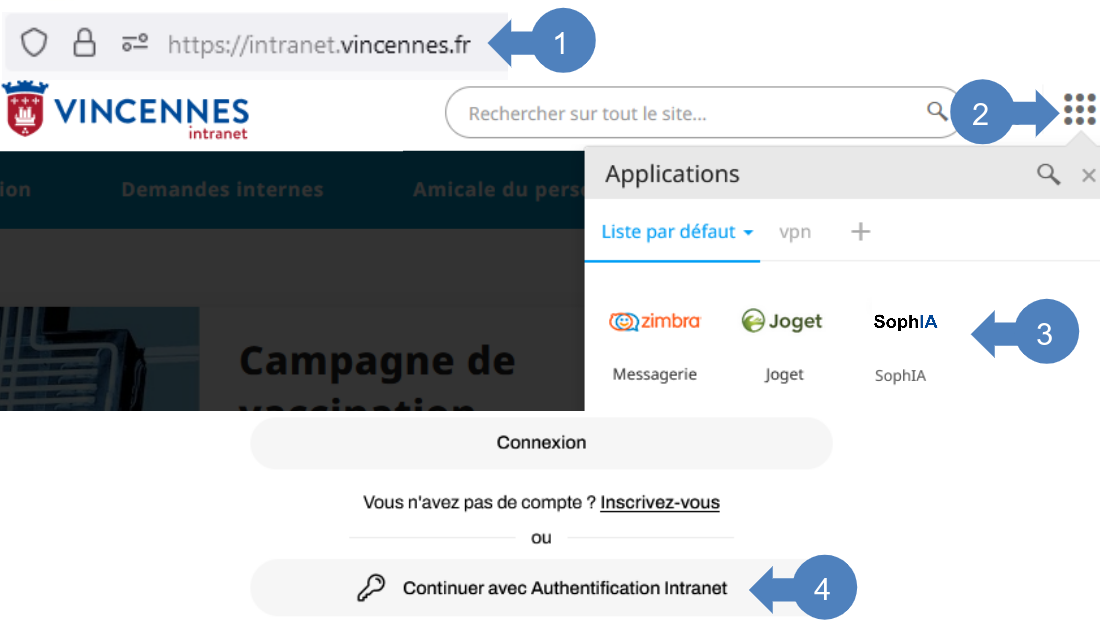
Task: Click Continuer avec Authentification Intranet
Action: pyautogui.click(x=541, y=588)
